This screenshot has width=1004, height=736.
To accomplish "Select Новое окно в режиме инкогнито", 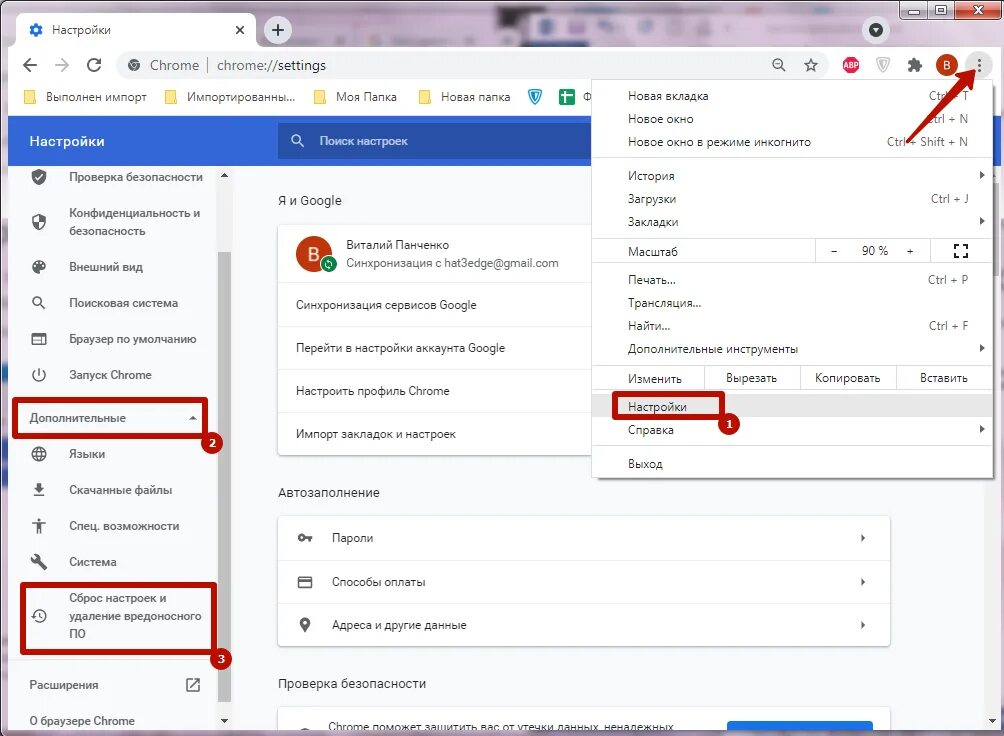I will point(791,142).
